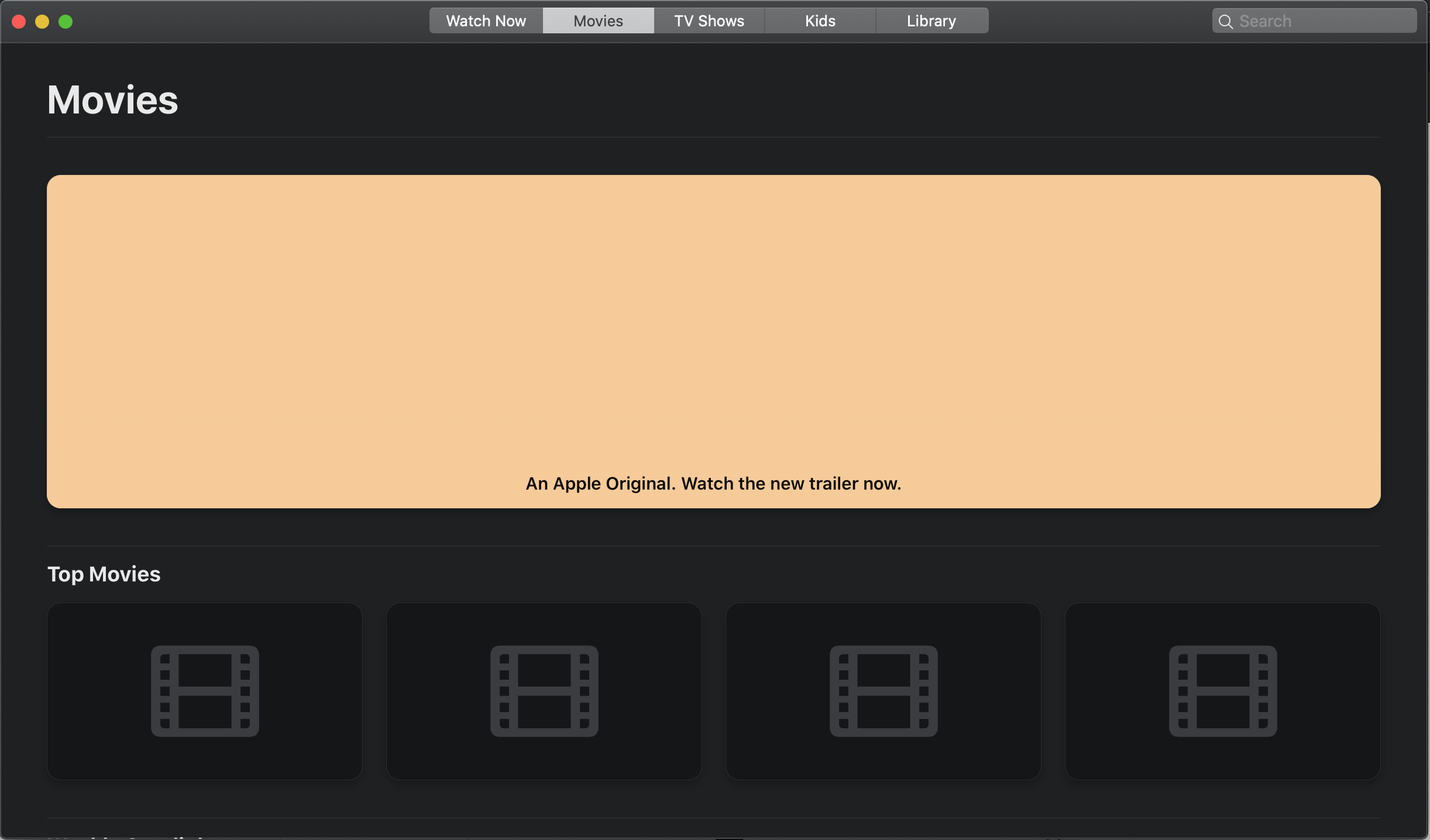Click the Top Movies section heading
The image size is (1430, 840).
[104, 574]
